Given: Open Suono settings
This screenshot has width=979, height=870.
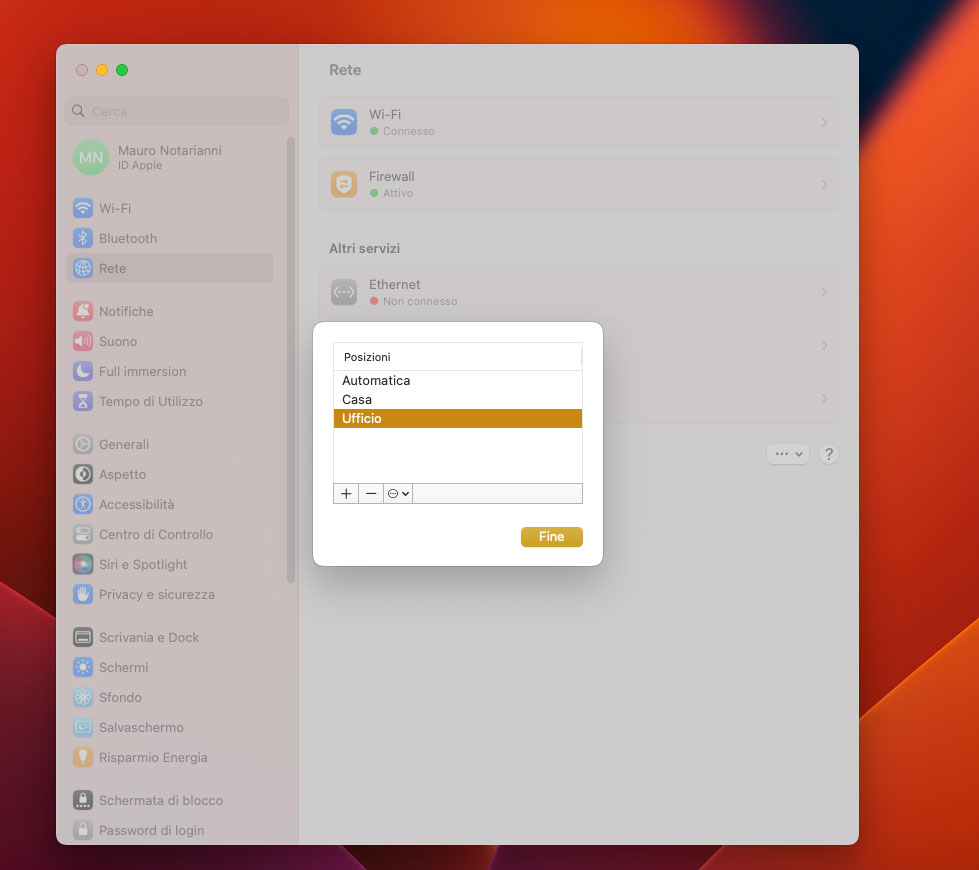Looking at the screenshot, I should [x=169, y=341].
